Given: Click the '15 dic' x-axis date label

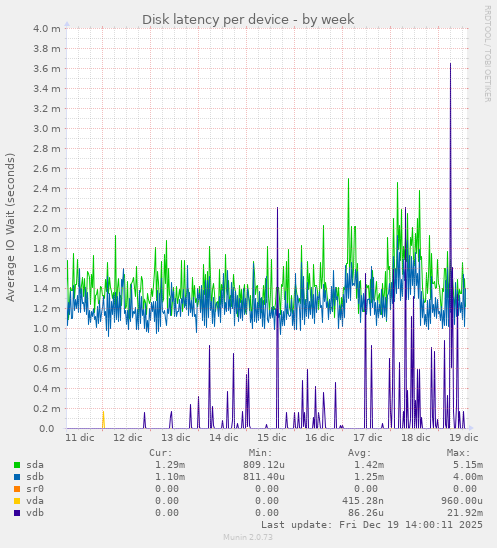Looking at the screenshot, I should click(x=272, y=438).
